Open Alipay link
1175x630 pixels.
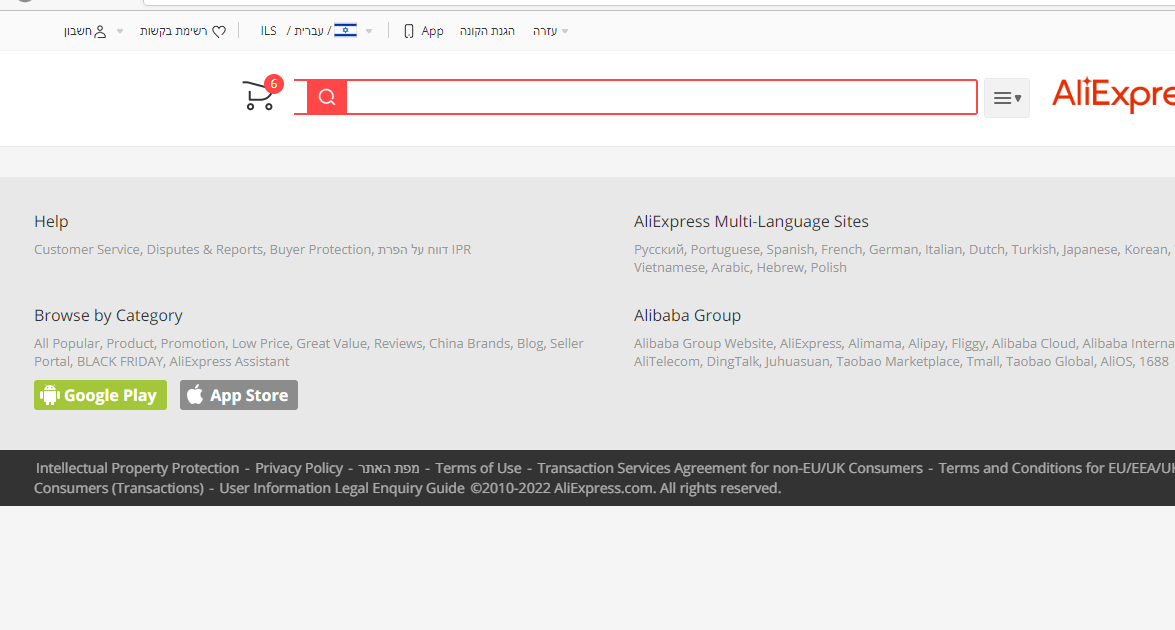click(x=926, y=343)
